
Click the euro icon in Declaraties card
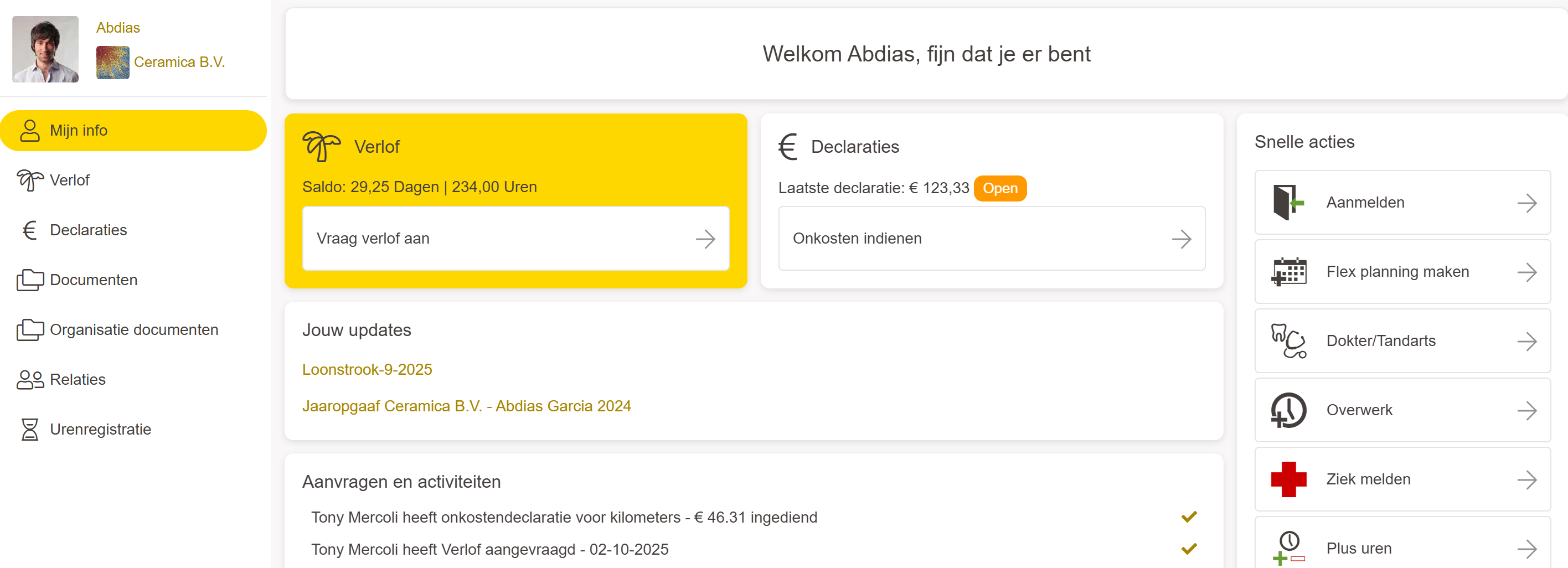point(788,147)
